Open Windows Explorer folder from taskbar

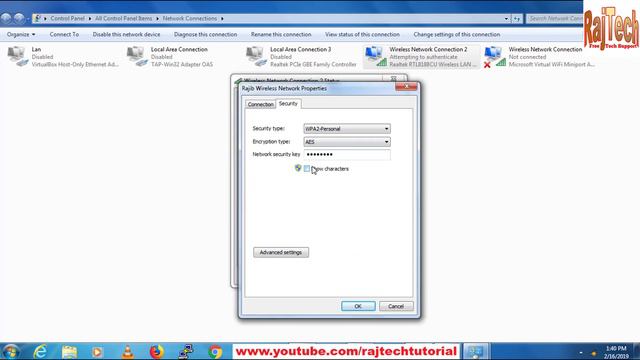pos(69,351)
